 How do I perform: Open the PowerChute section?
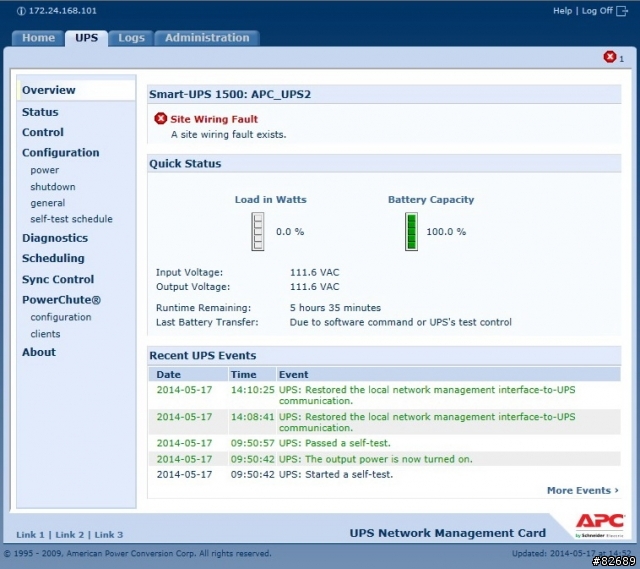point(61,300)
